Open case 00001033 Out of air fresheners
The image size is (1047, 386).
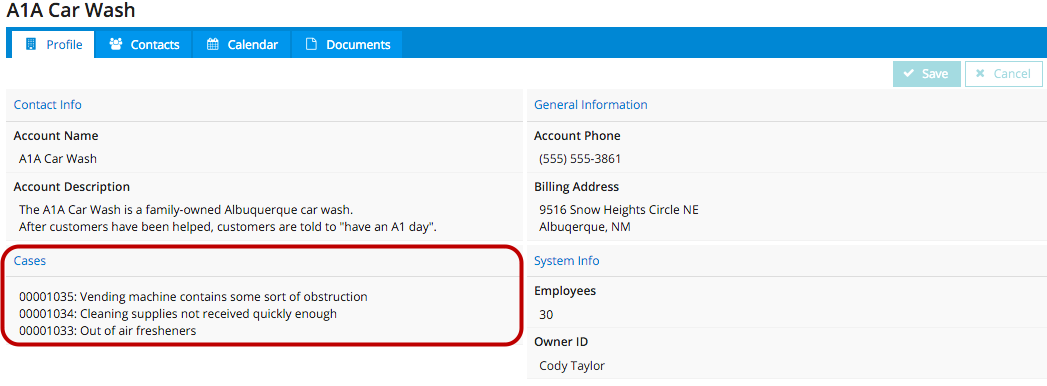click(108, 331)
